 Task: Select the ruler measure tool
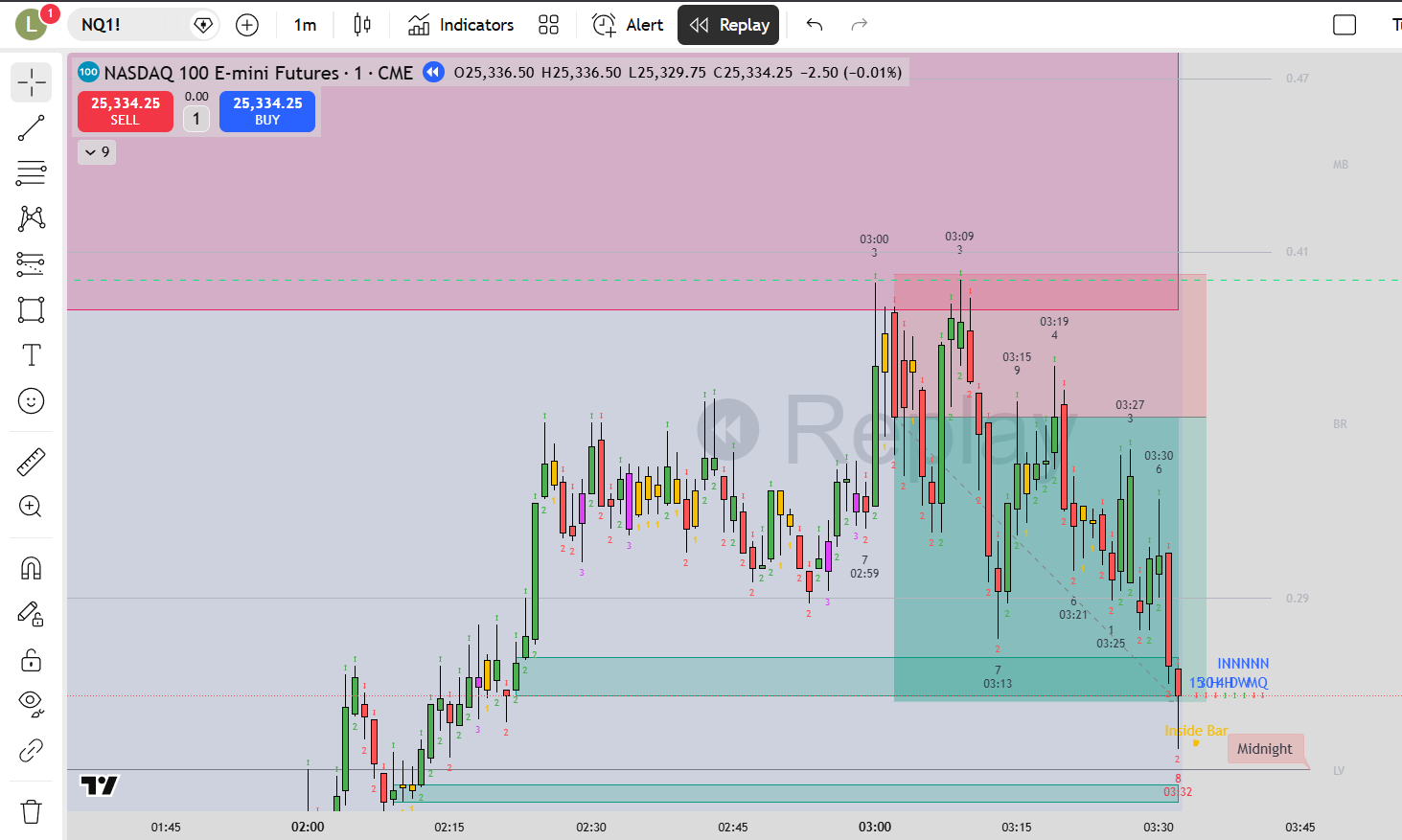point(32,462)
